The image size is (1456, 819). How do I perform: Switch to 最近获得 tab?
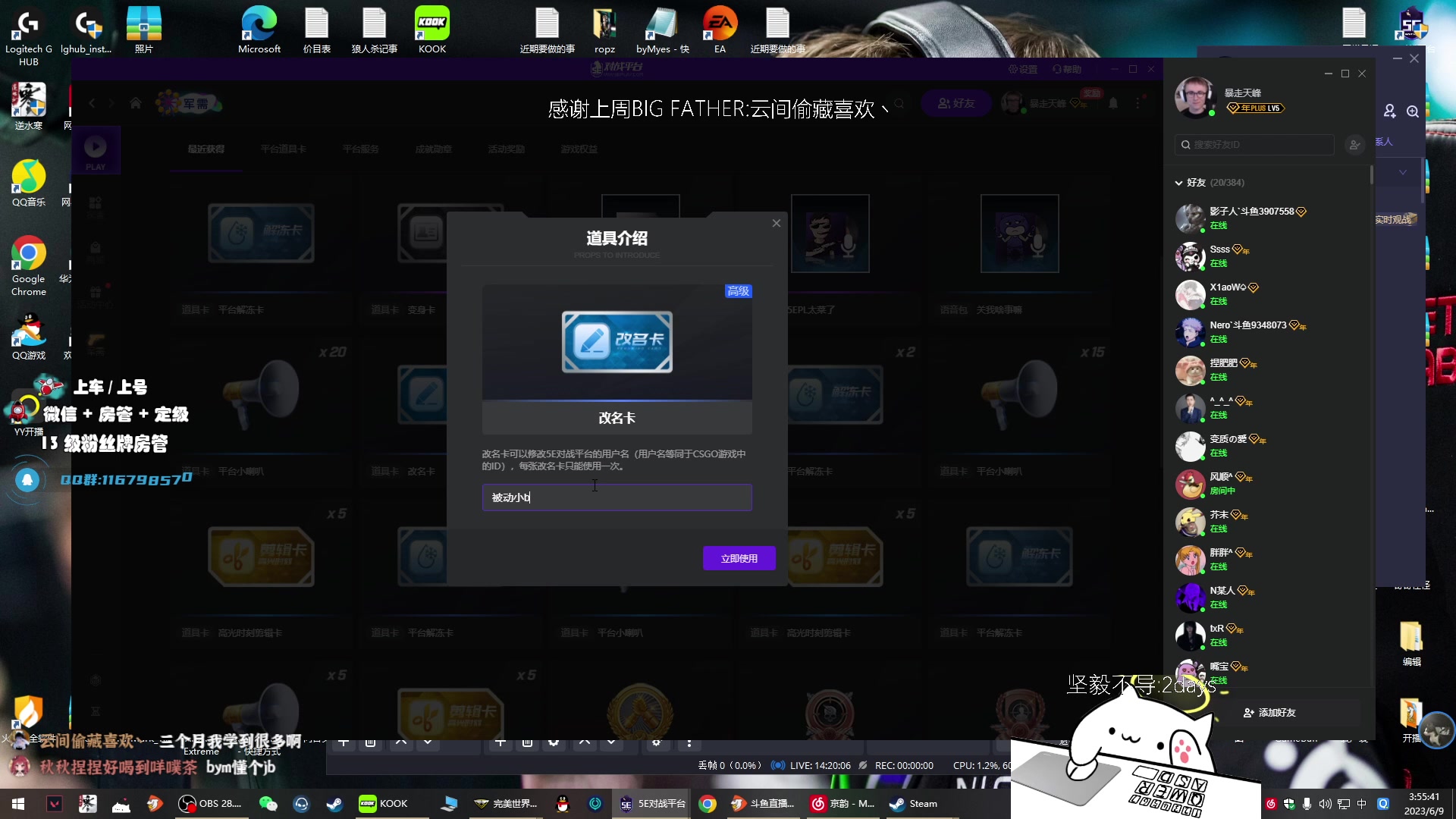pyautogui.click(x=206, y=149)
